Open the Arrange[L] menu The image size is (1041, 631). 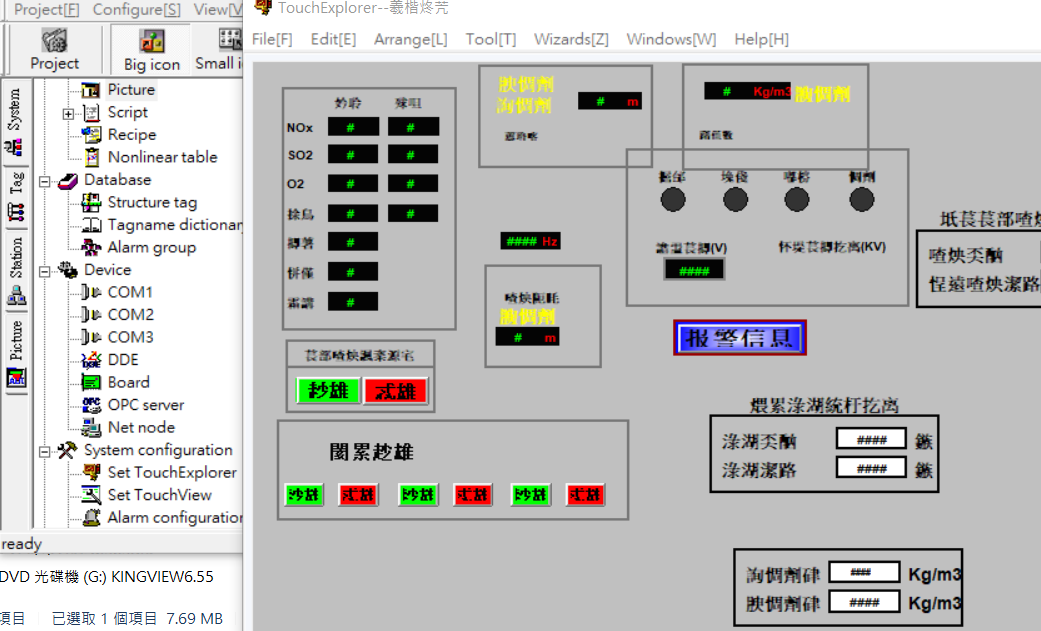410,39
